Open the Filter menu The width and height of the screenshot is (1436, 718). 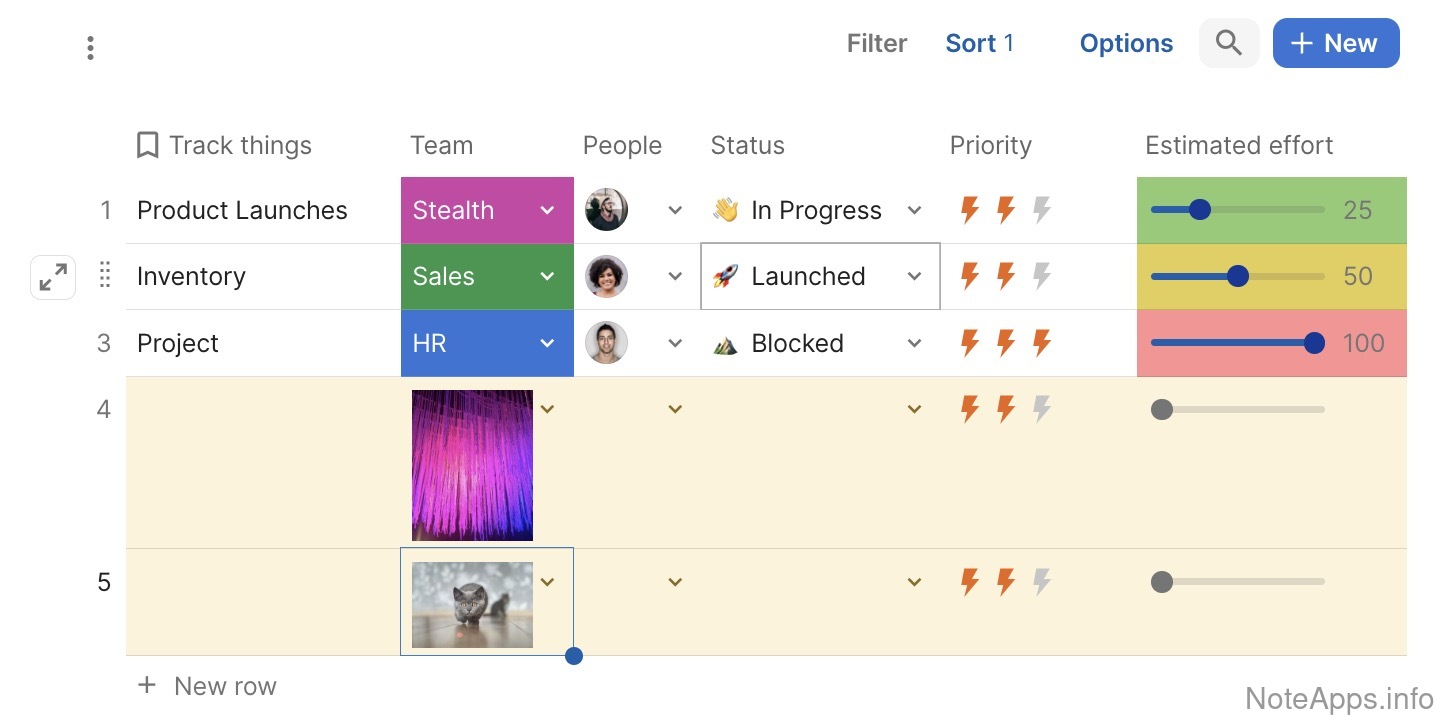click(x=876, y=43)
